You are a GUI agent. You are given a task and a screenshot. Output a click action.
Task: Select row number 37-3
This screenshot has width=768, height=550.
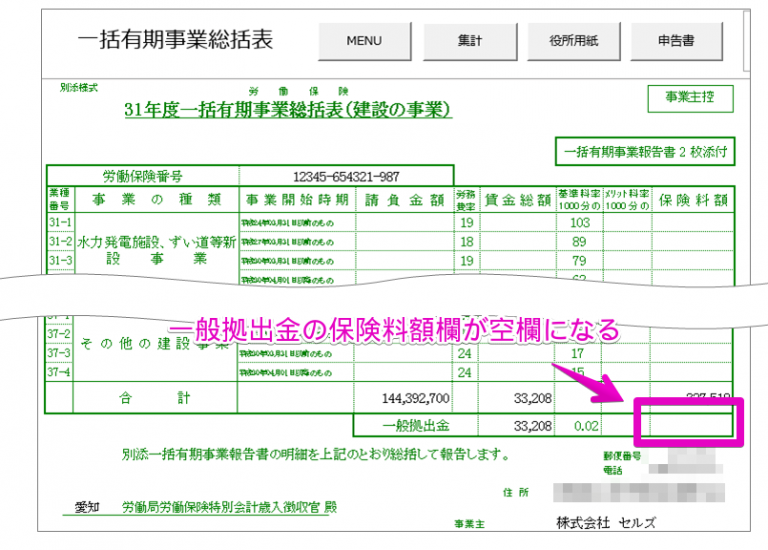pos(59,353)
